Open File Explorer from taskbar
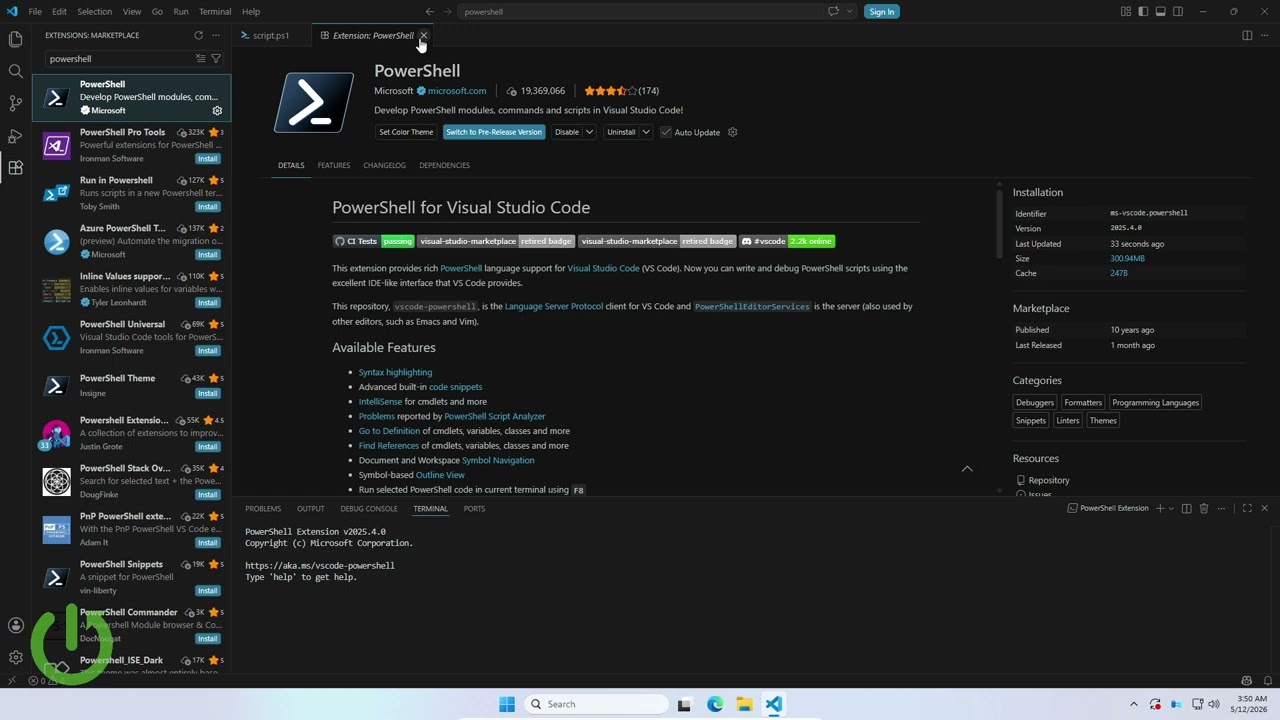The height and width of the screenshot is (720, 1280). (x=744, y=704)
